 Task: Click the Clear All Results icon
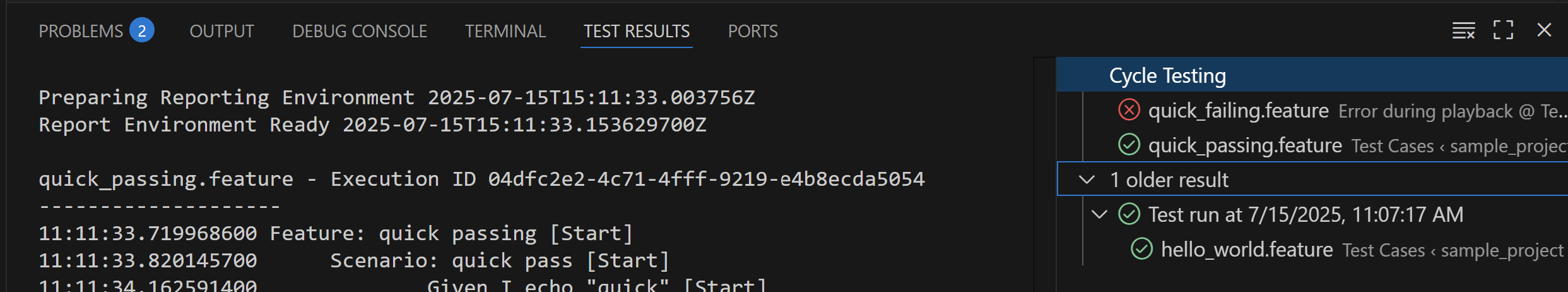coord(1463,30)
